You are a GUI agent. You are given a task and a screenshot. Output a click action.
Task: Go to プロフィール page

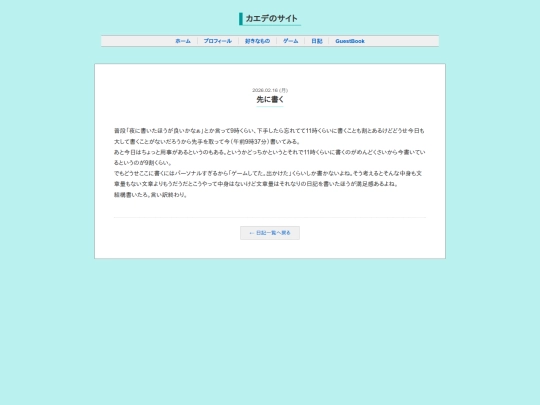[x=218, y=41]
